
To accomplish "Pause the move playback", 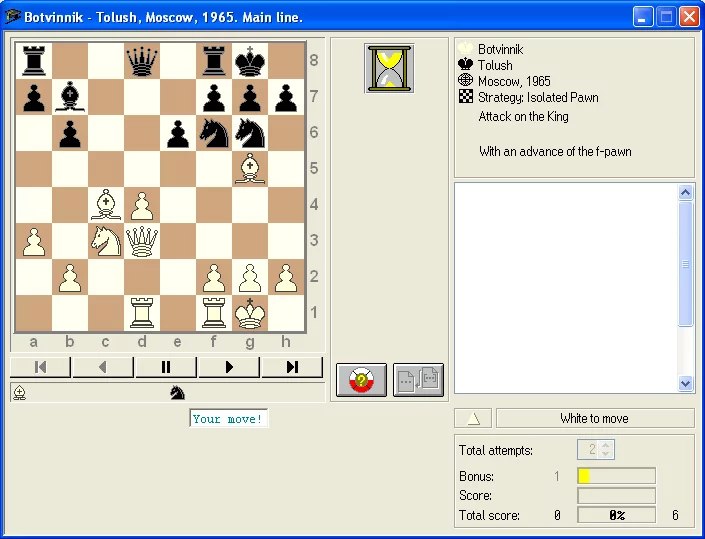I will 166,367.
